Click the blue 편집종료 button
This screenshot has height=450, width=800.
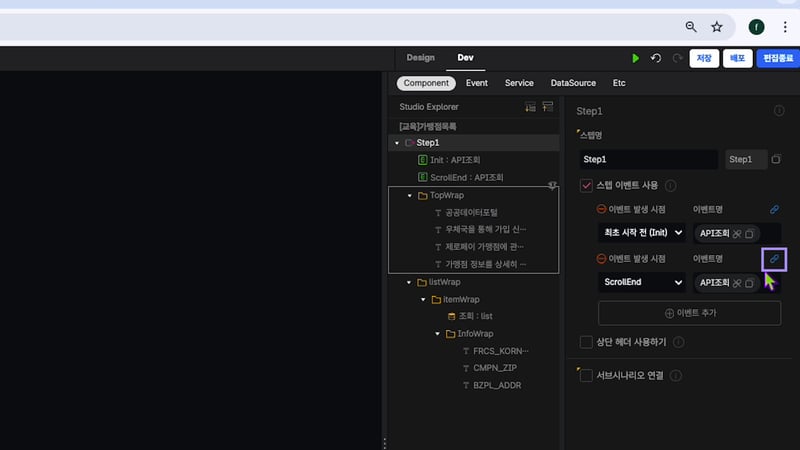pos(778,58)
